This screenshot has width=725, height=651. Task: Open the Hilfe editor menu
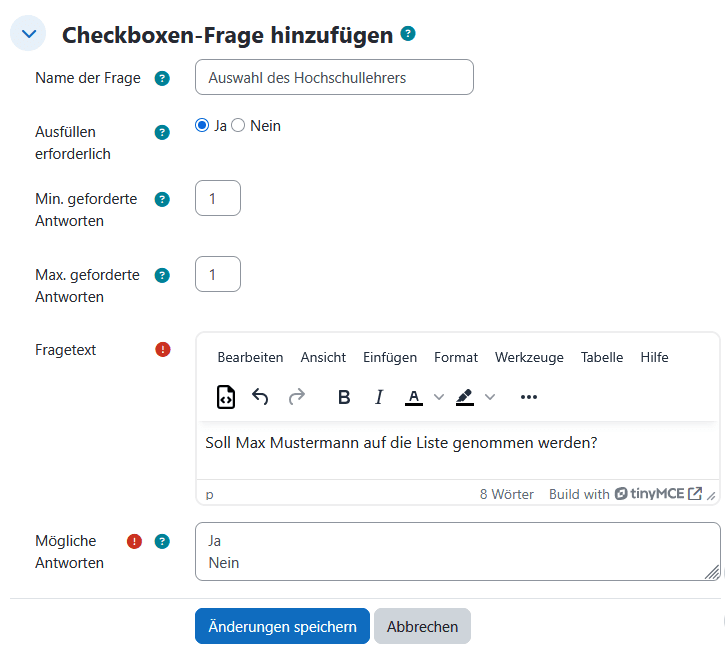[x=654, y=357]
